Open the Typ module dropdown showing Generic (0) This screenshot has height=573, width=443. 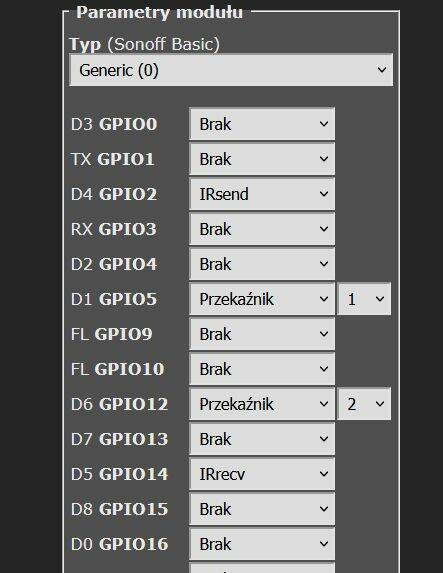tap(231, 70)
